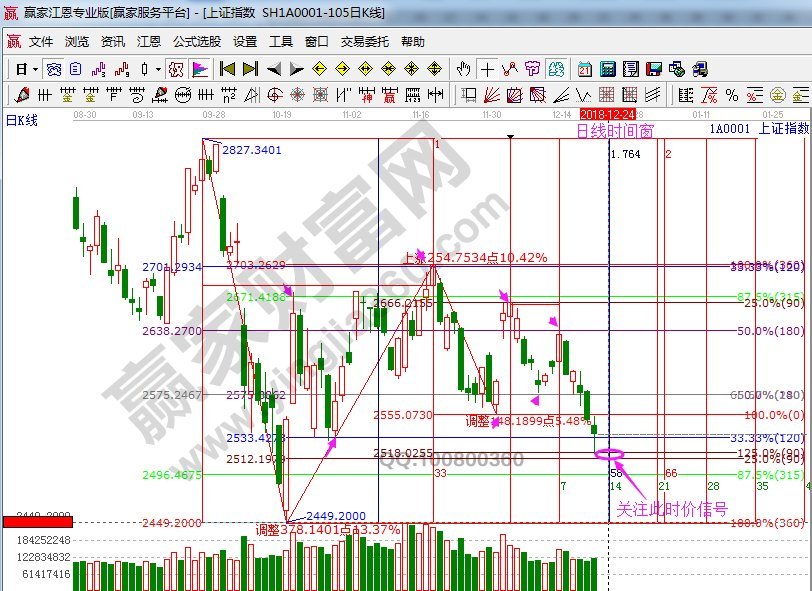Open the 交易委托 menu
This screenshot has height=591, width=812.
point(362,42)
